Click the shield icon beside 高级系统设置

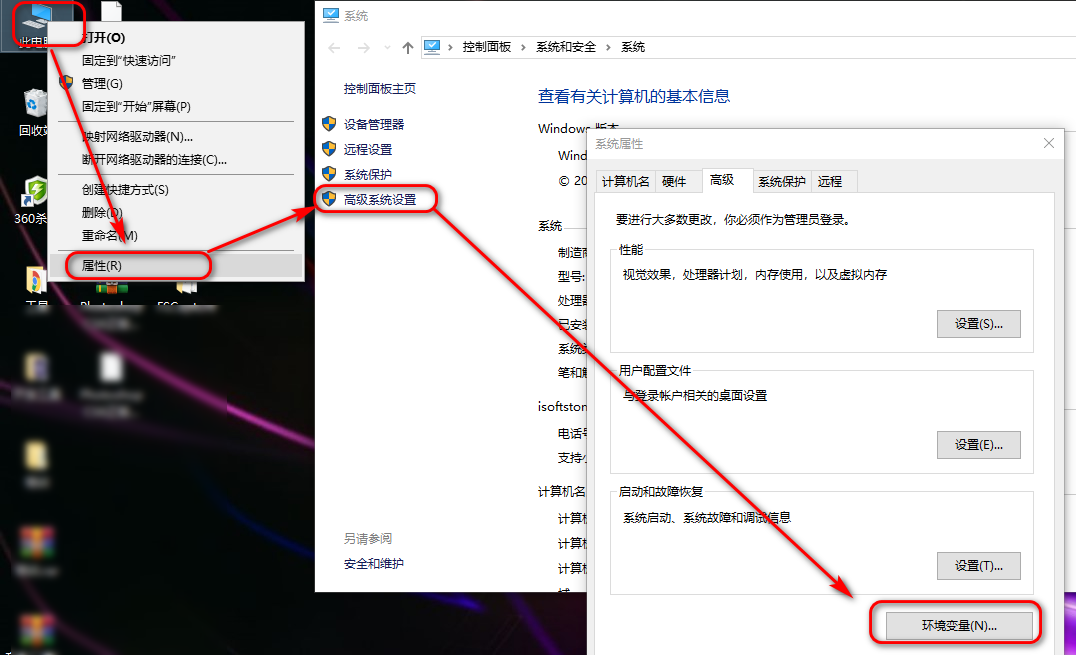pos(330,199)
